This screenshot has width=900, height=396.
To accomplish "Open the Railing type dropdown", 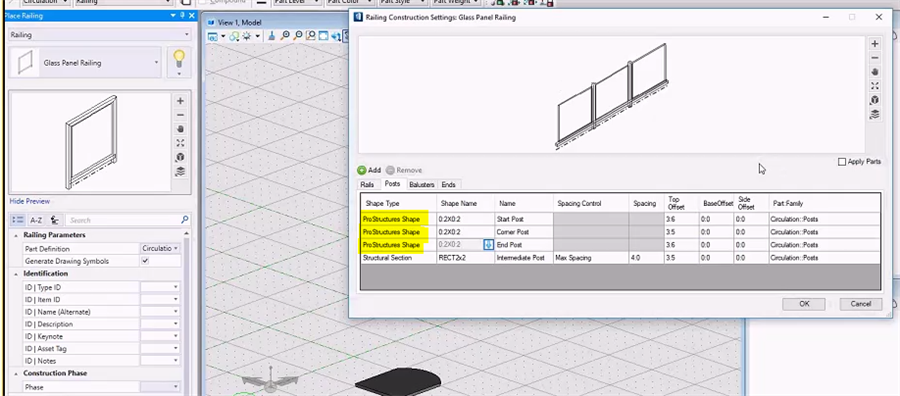I will [187, 35].
